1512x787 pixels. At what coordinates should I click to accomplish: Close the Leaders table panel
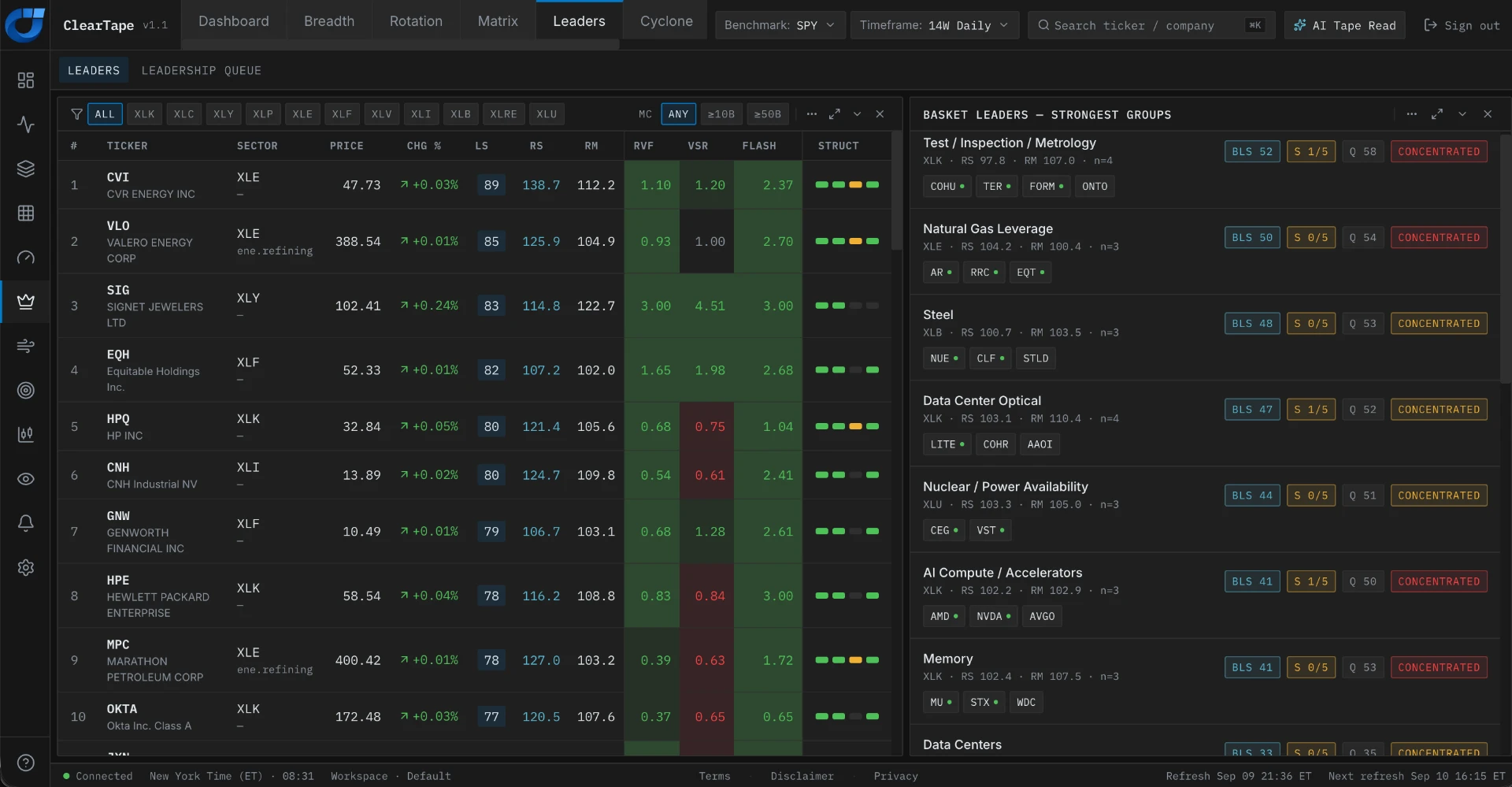(880, 114)
